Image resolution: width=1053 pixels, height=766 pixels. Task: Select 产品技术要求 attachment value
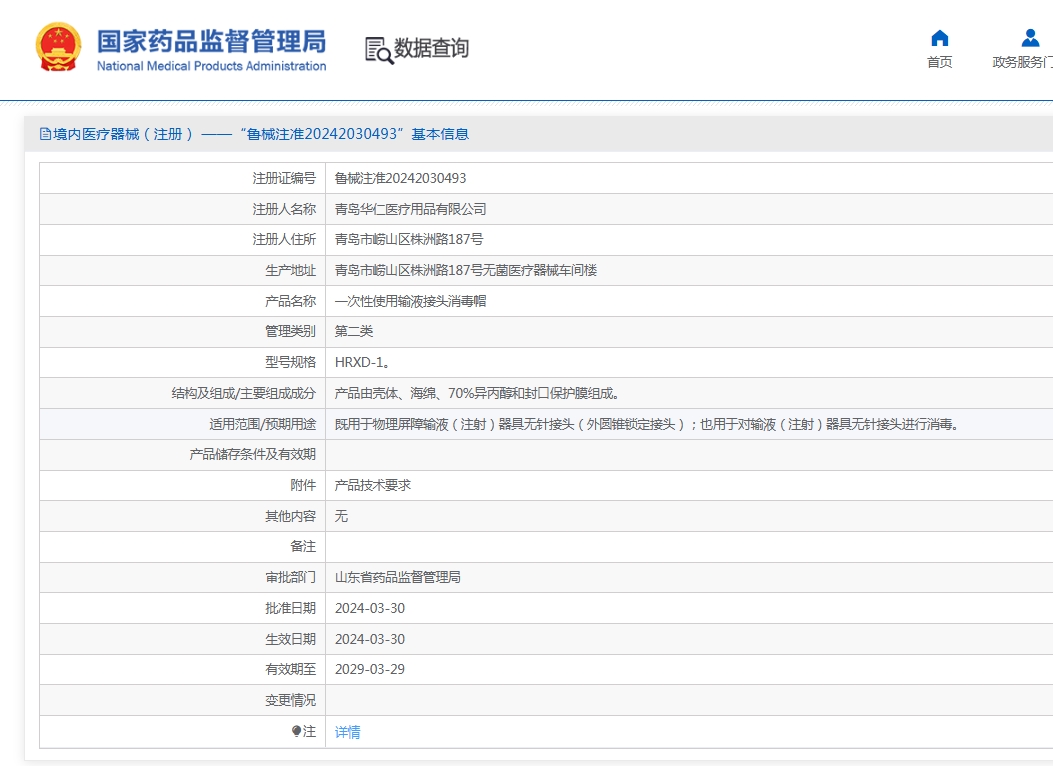[x=373, y=485]
